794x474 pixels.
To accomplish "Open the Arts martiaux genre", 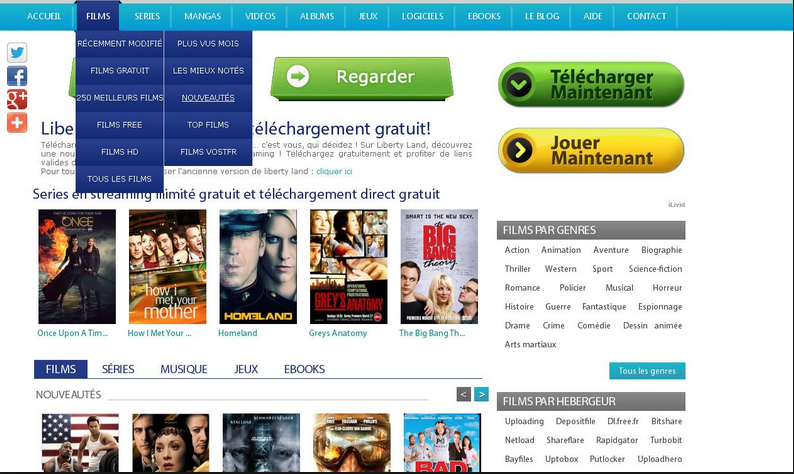I will tap(530, 344).
